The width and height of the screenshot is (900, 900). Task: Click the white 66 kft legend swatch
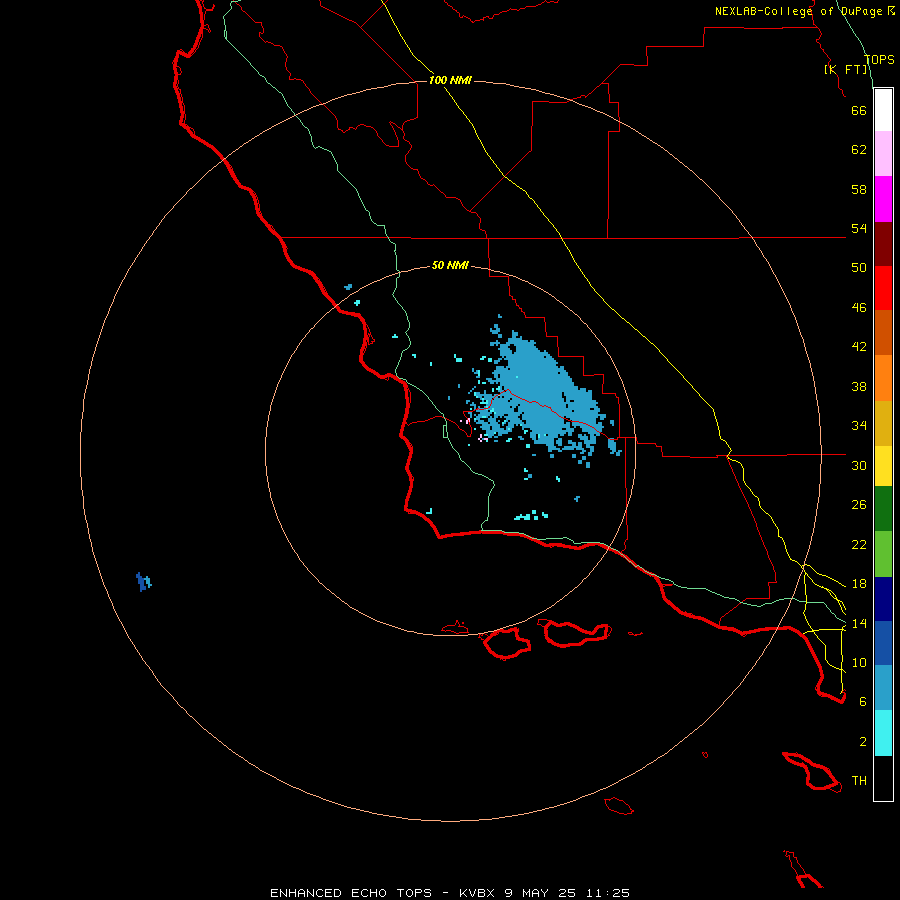883,110
